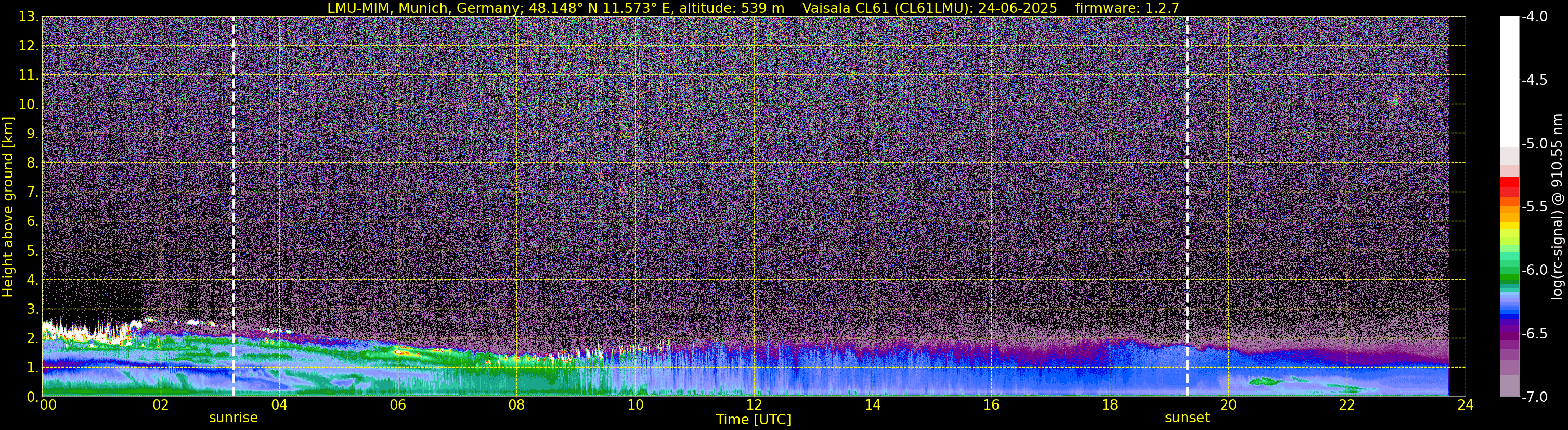
Task: Click the 'Time [UTC]' x-axis label
Action: [754, 420]
